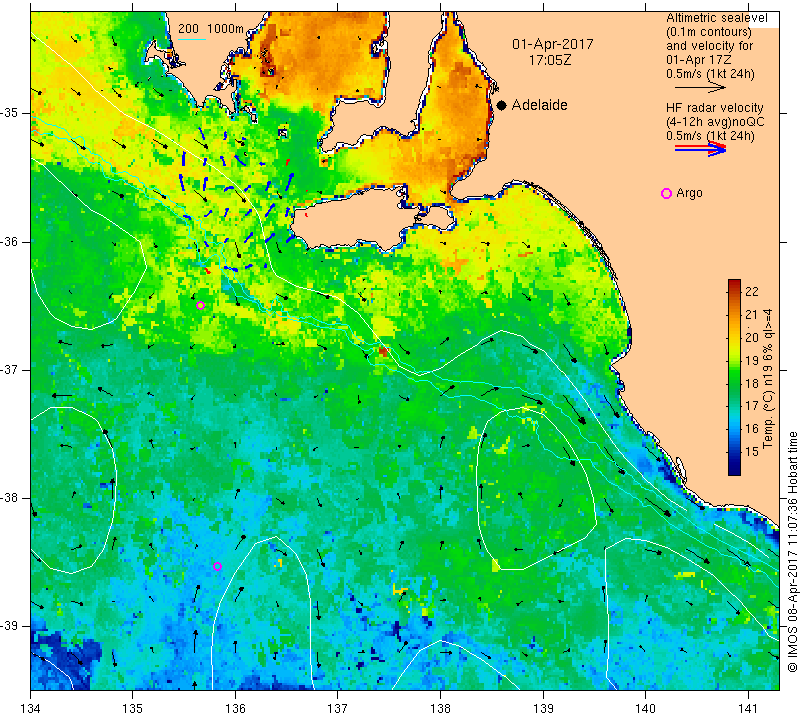The width and height of the screenshot is (800, 720).
Task: Click the magenta Argo legend circle
Action: (666, 193)
